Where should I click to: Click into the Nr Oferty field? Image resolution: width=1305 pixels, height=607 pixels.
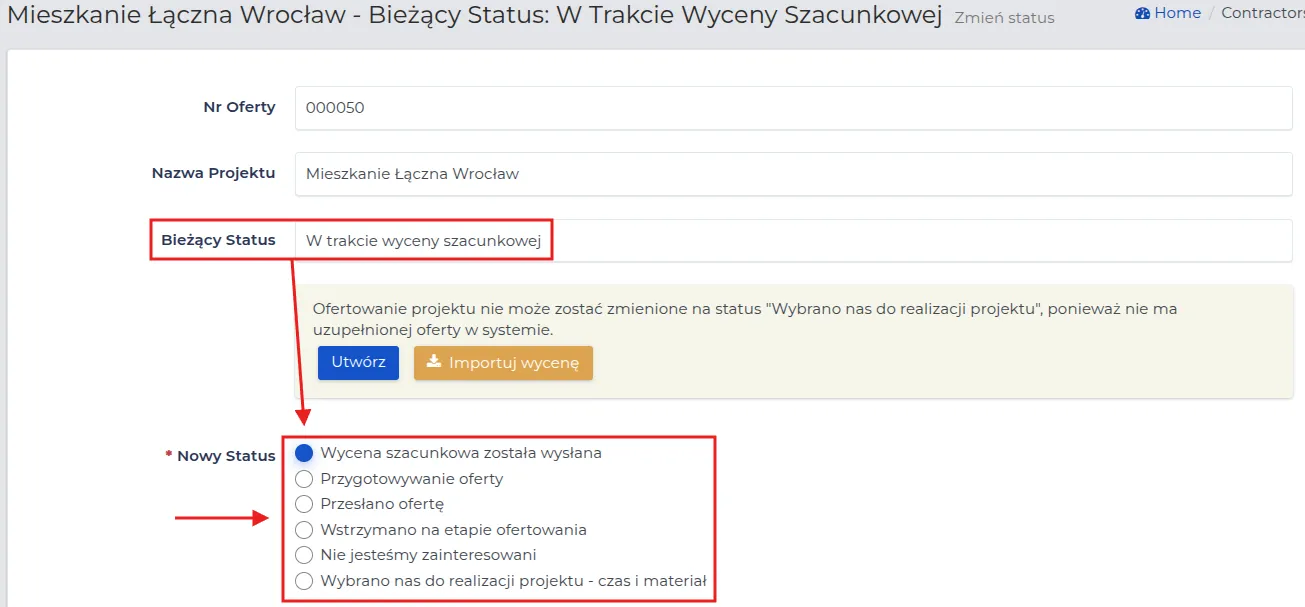(794, 108)
